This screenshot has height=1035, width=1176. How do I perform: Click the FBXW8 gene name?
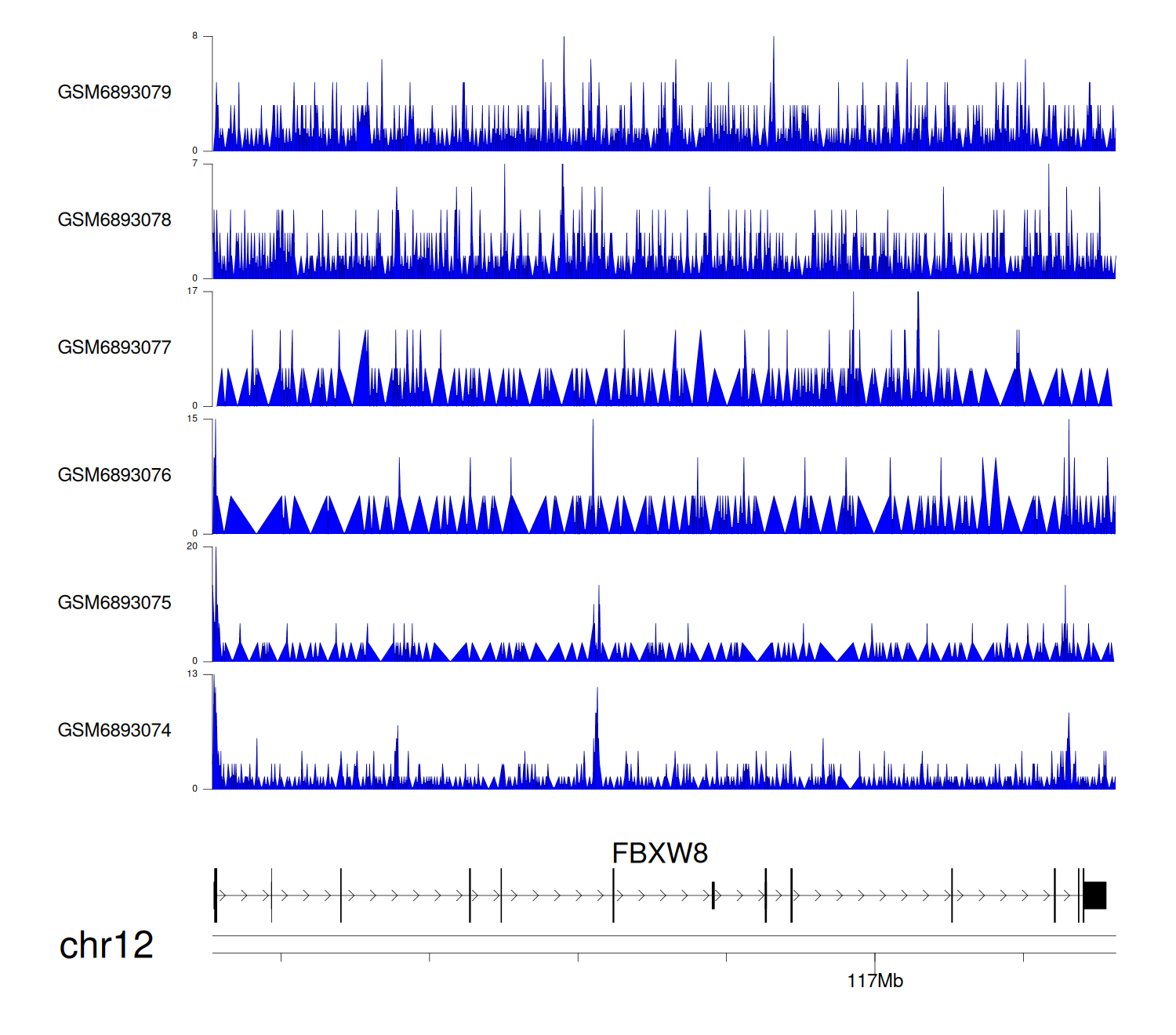[659, 853]
